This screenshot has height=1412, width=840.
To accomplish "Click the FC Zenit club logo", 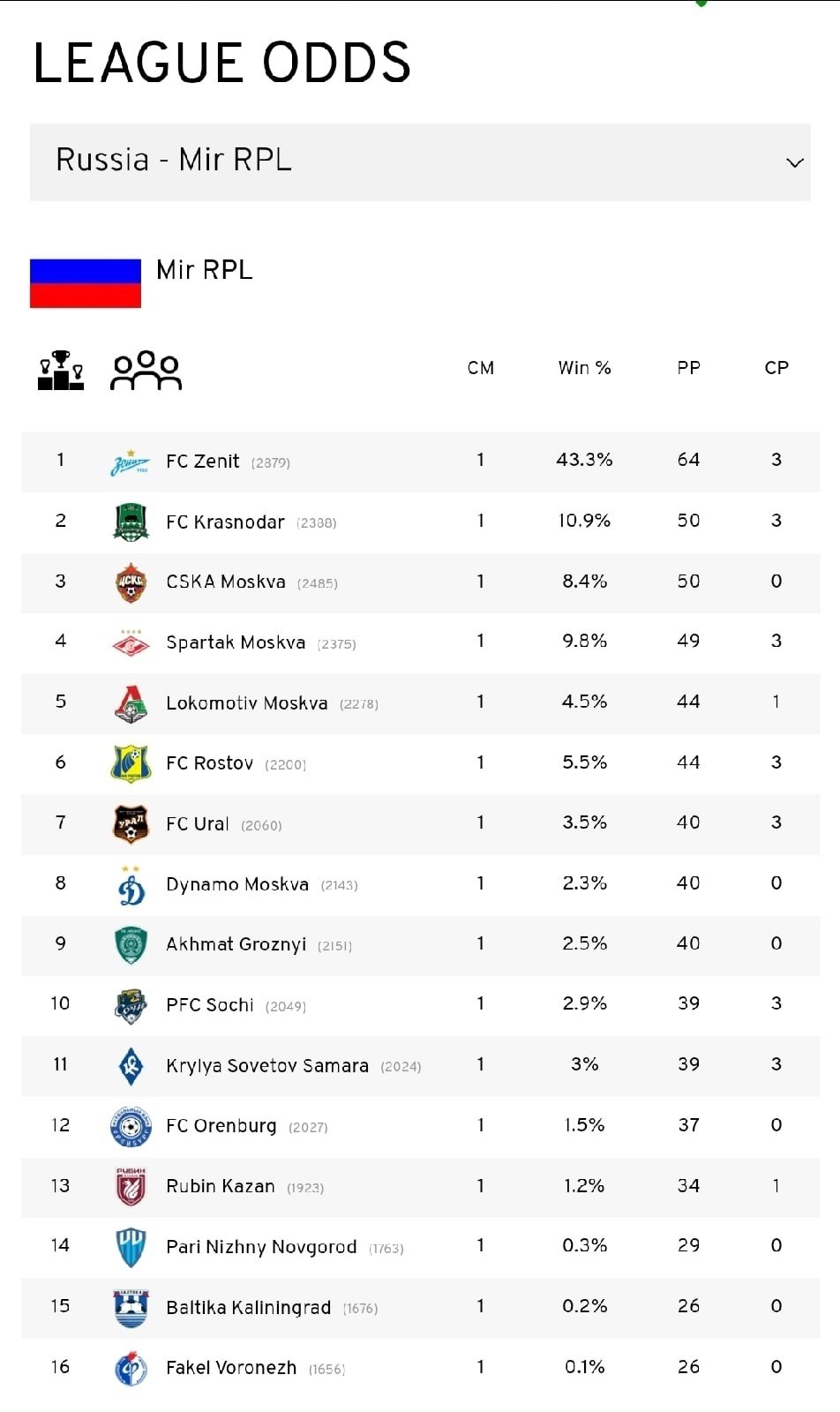I will coord(131,462).
